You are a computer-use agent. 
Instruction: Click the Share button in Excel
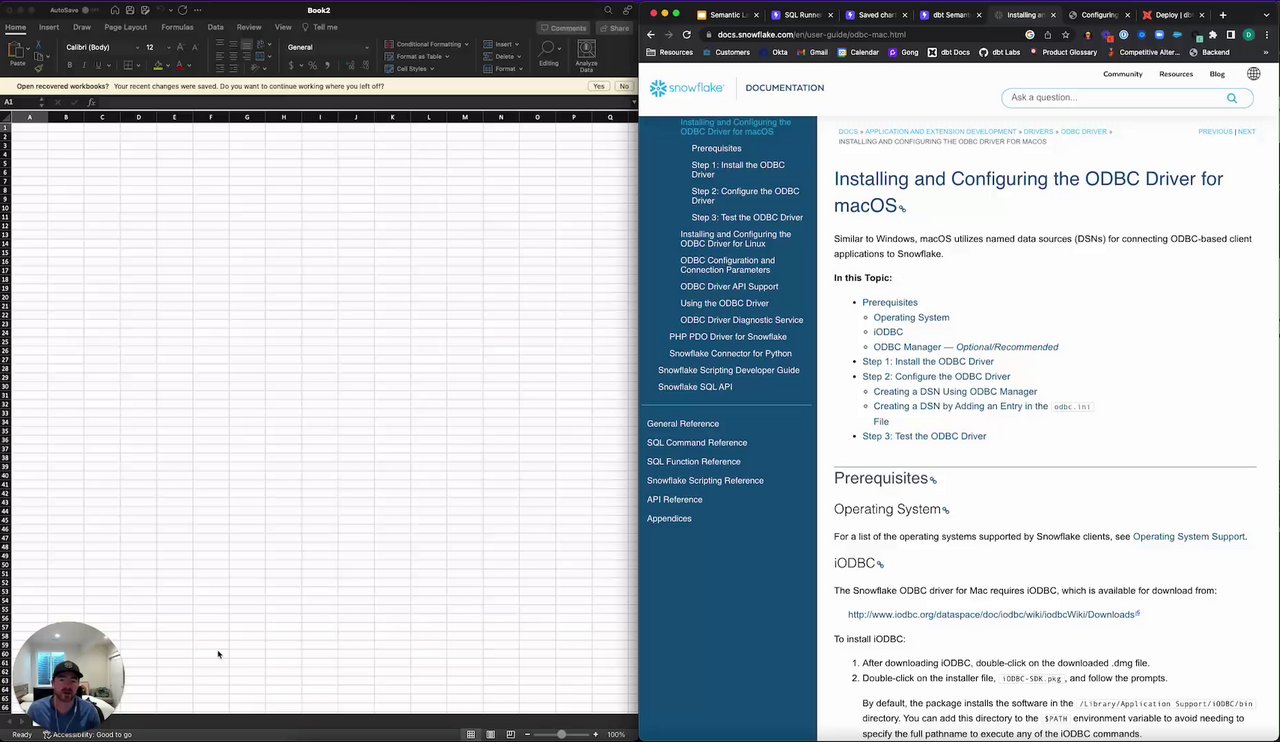tap(615, 28)
